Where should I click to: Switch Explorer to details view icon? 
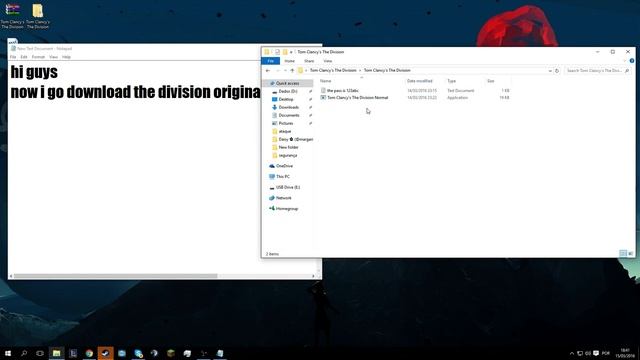(623, 253)
